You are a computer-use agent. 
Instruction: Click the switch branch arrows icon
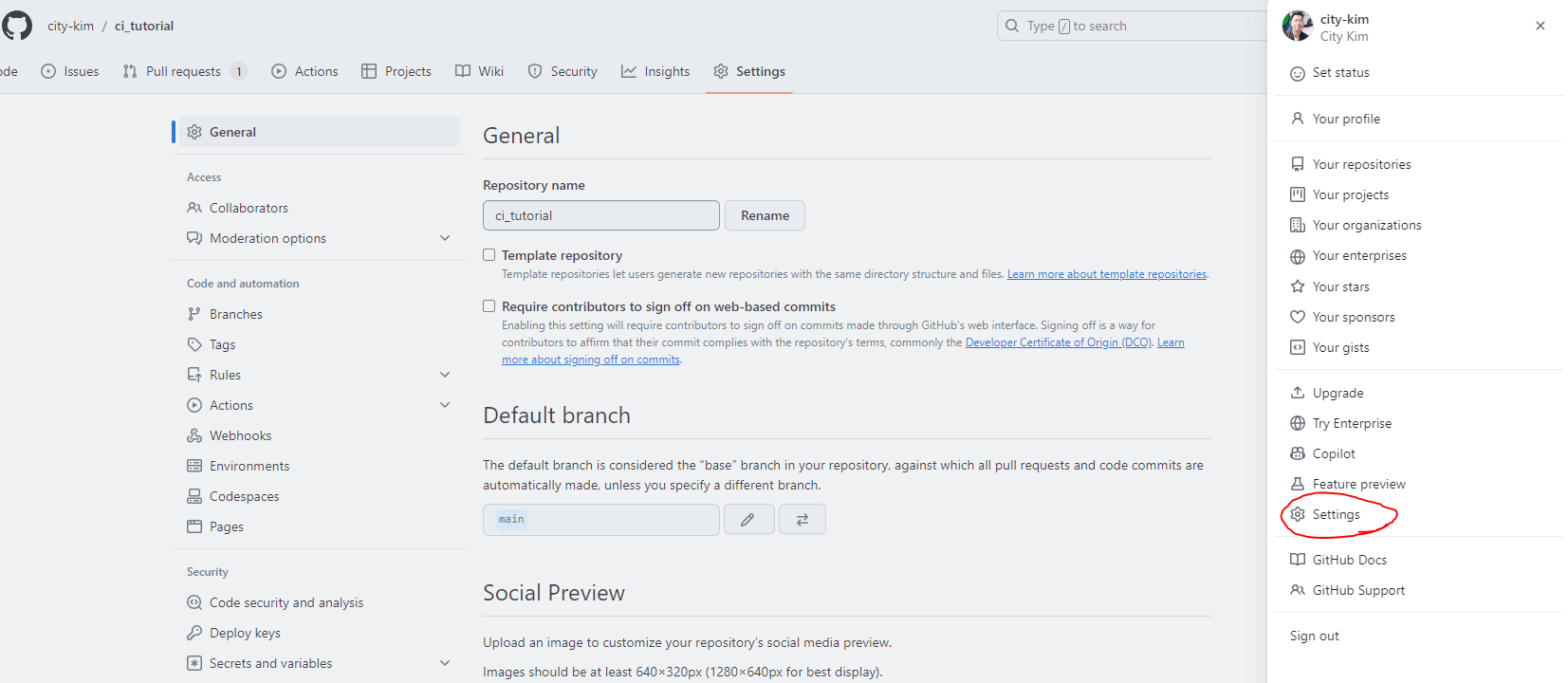(x=802, y=519)
